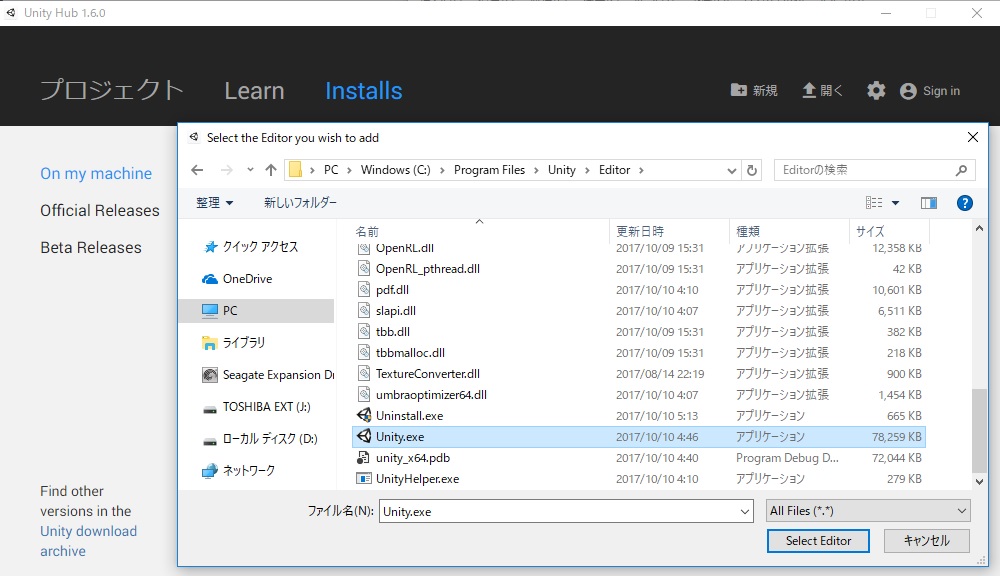Select the Uninstall.exe Unity icon
This screenshot has height=576, width=1000.
point(364,415)
